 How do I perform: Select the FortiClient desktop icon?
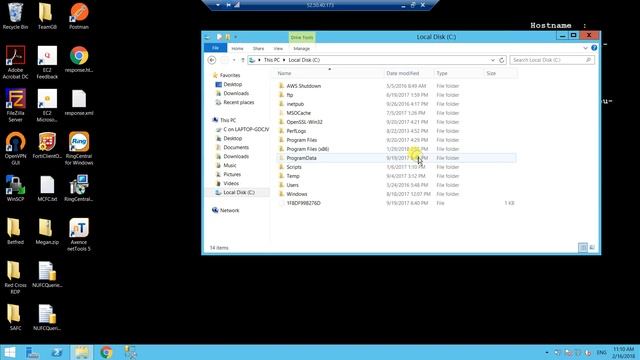(47, 145)
